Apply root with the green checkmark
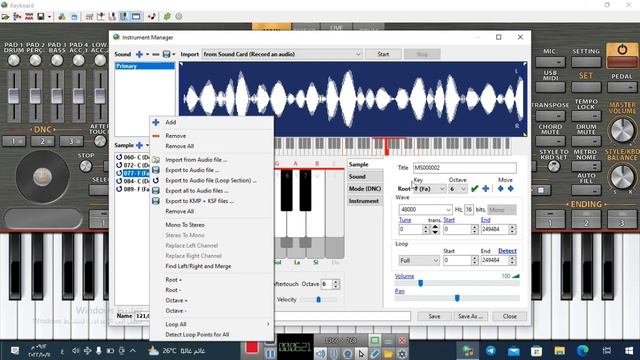This screenshot has height=360, width=640. [x=474, y=189]
